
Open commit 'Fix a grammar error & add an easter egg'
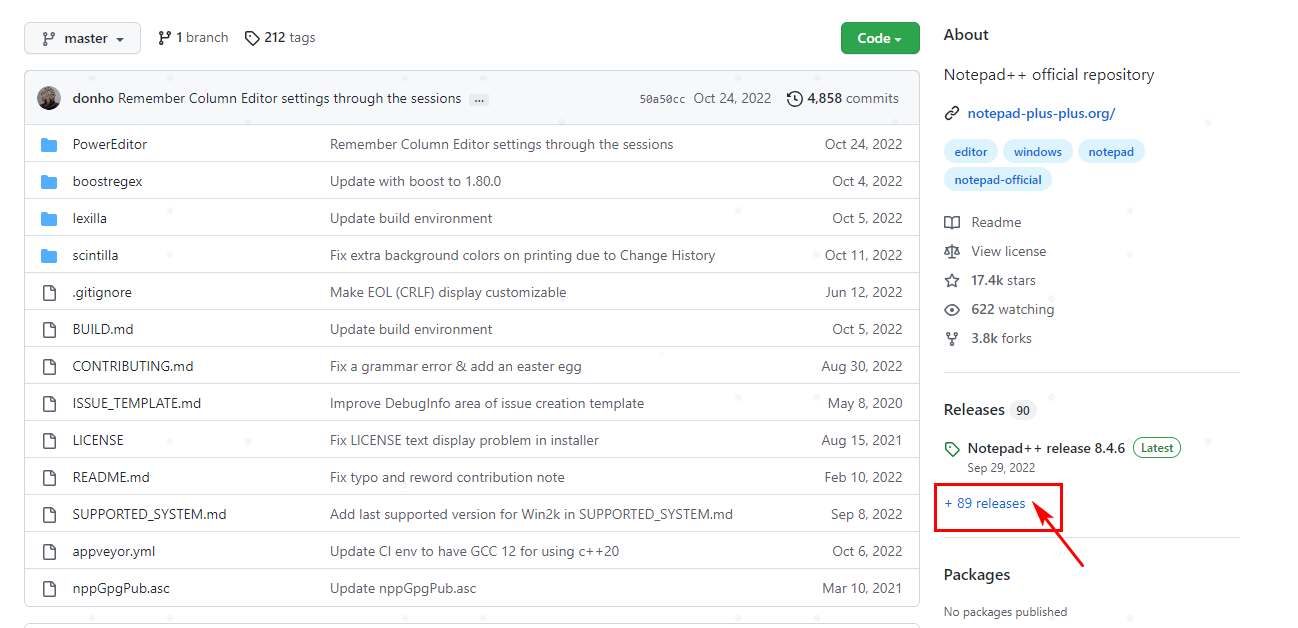point(455,367)
